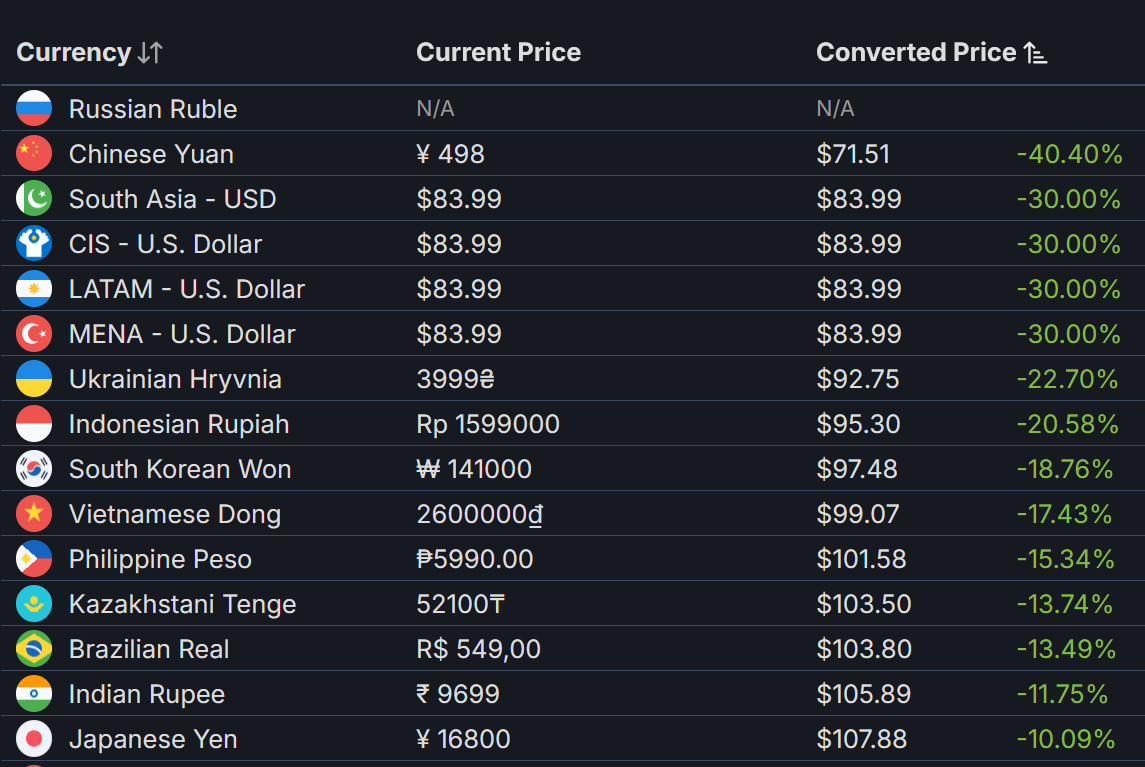
Task: Click the Japanese Yen currency name
Action: point(153,739)
